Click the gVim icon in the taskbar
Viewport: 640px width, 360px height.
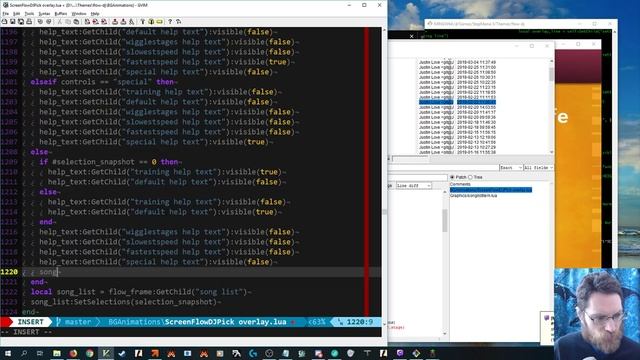pyautogui.click(x=106, y=353)
